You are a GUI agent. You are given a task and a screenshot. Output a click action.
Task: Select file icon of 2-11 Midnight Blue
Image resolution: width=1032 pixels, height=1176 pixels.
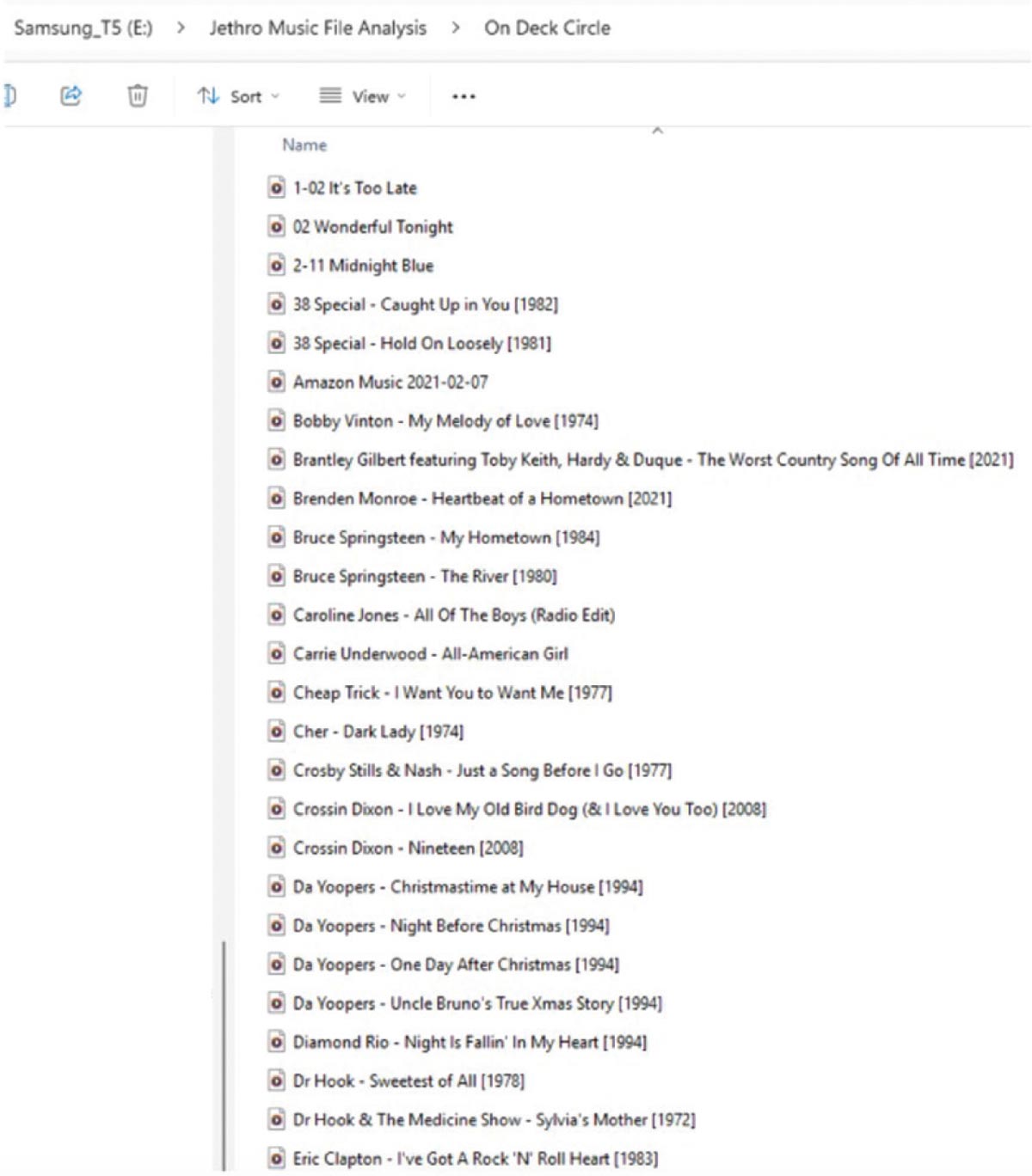coord(276,266)
